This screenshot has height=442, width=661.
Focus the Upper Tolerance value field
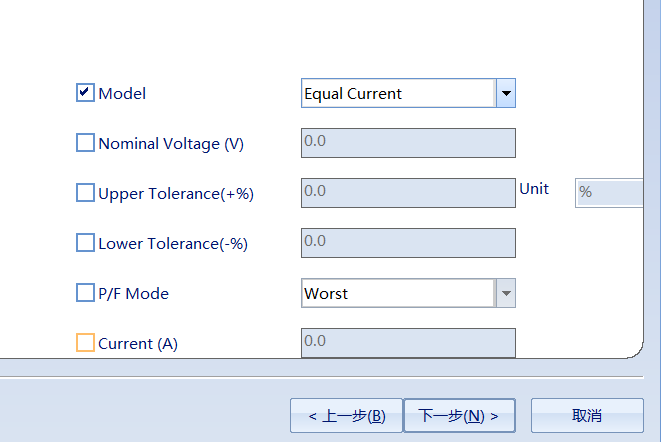[x=408, y=192]
